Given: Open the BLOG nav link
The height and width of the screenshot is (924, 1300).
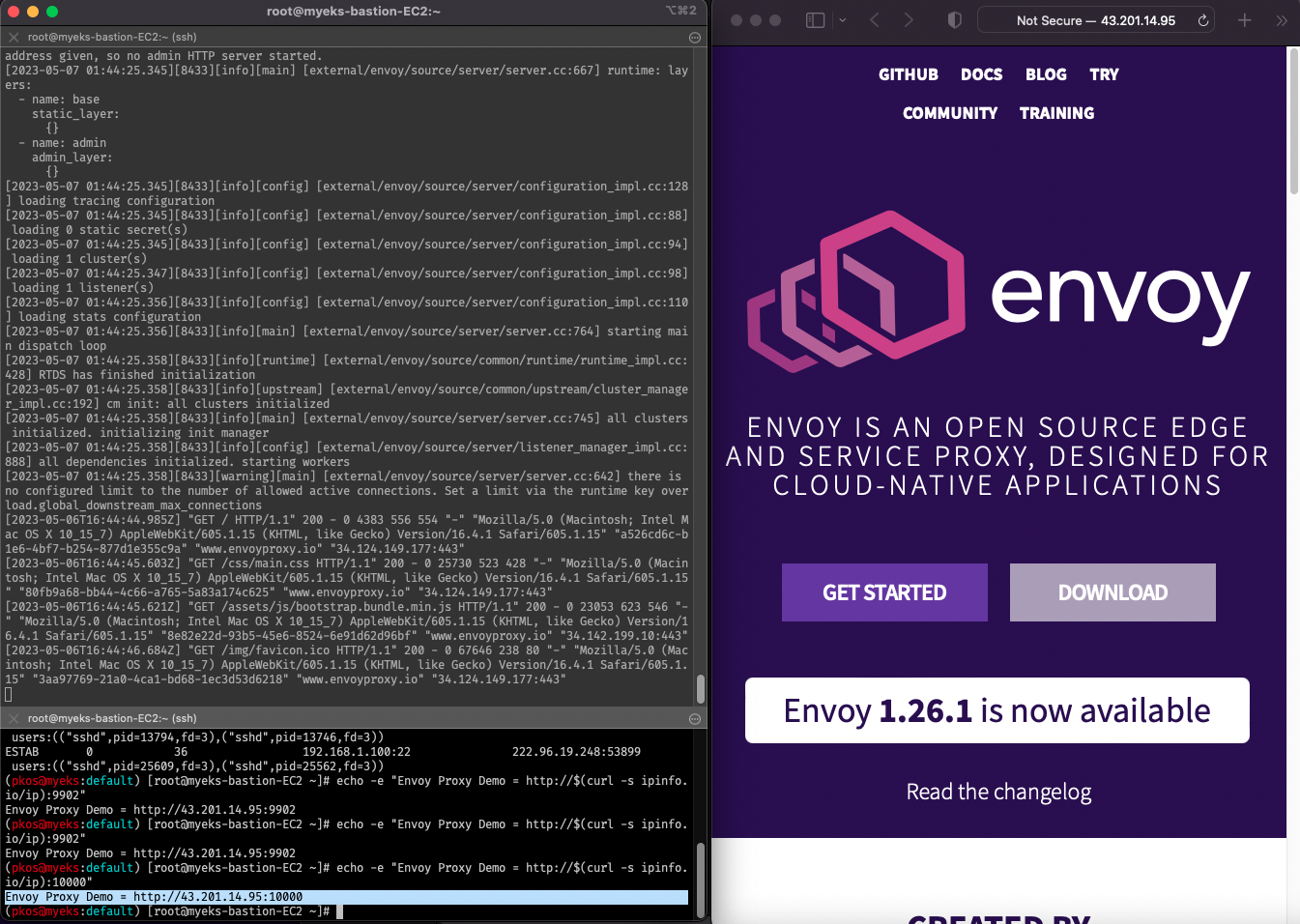Looking at the screenshot, I should tap(1046, 74).
